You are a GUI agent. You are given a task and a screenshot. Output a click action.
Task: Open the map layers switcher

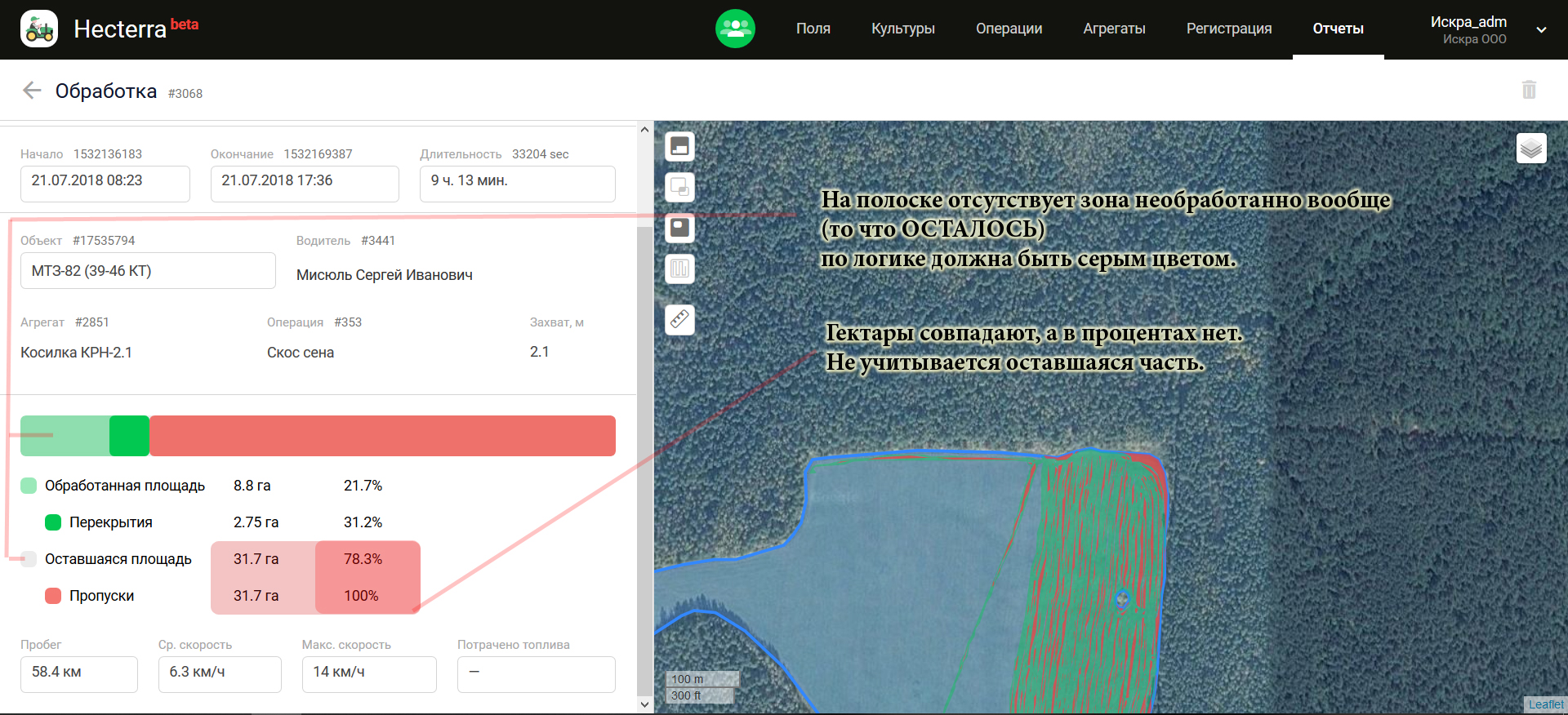pyautogui.click(x=1531, y=149)
